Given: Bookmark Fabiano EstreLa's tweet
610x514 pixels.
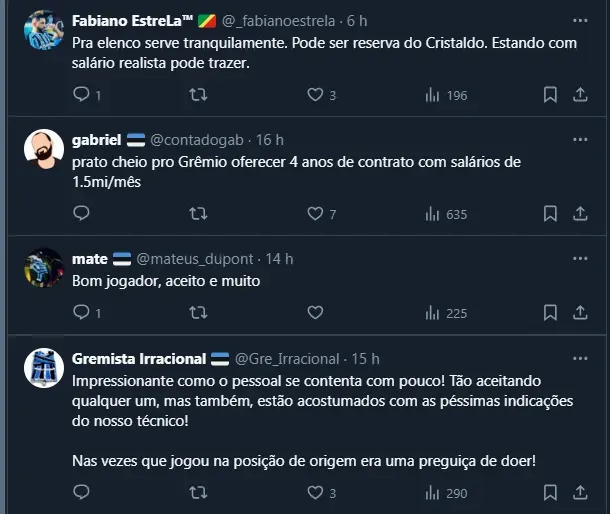Looking at the screenshot, I should pos(550,95).
